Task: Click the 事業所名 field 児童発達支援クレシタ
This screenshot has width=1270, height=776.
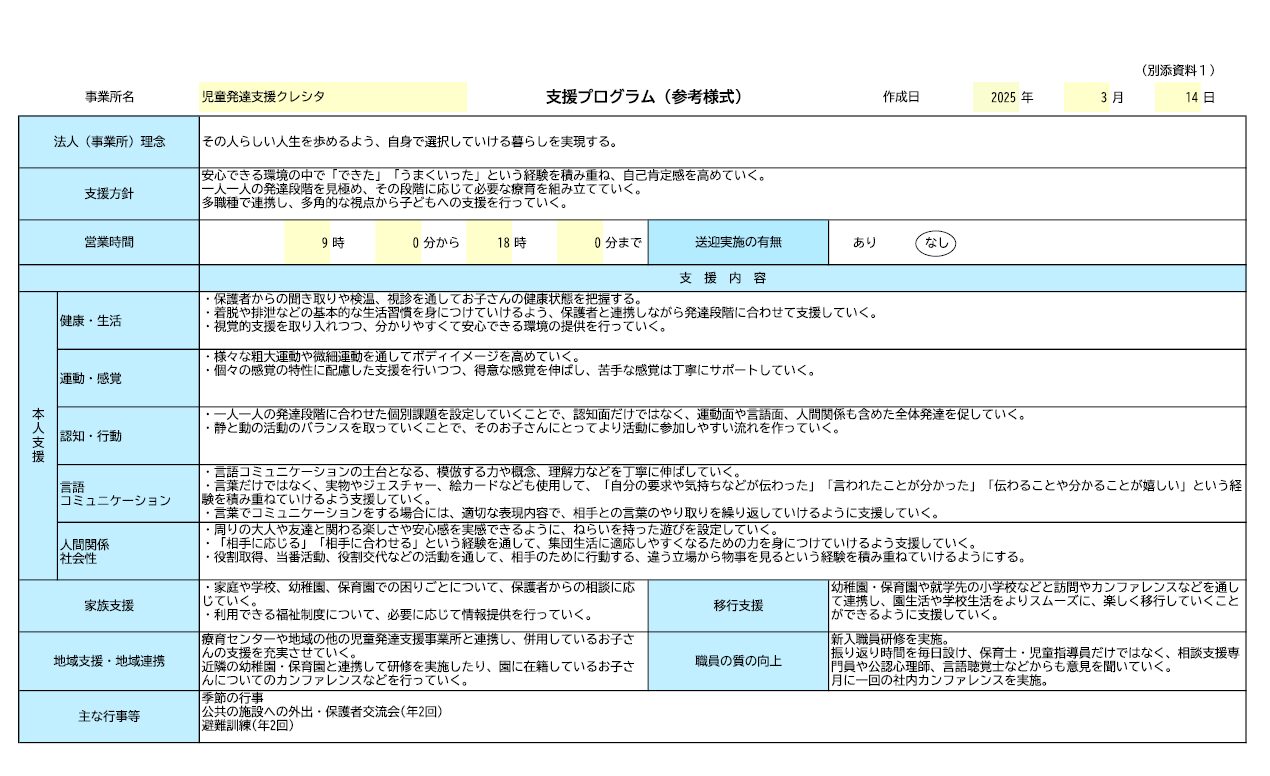Action: coord(333,97)
